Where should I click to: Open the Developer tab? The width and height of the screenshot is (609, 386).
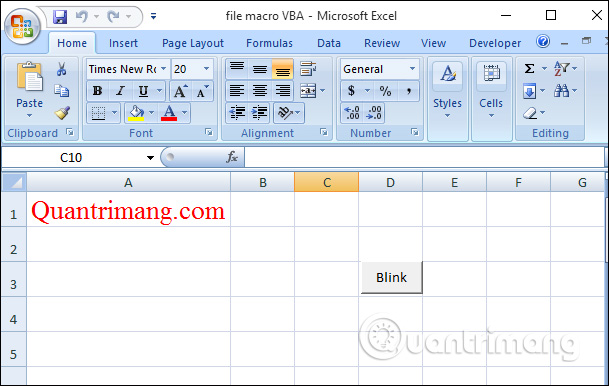pyautogui.click(x=495, y=43)
